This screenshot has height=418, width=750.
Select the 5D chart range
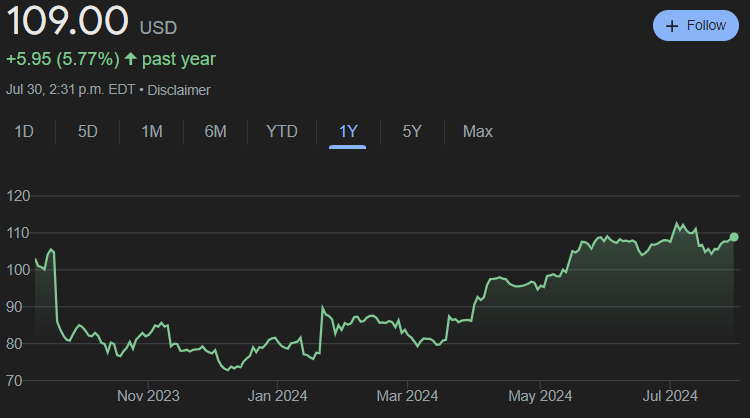(x=88, y=132)
